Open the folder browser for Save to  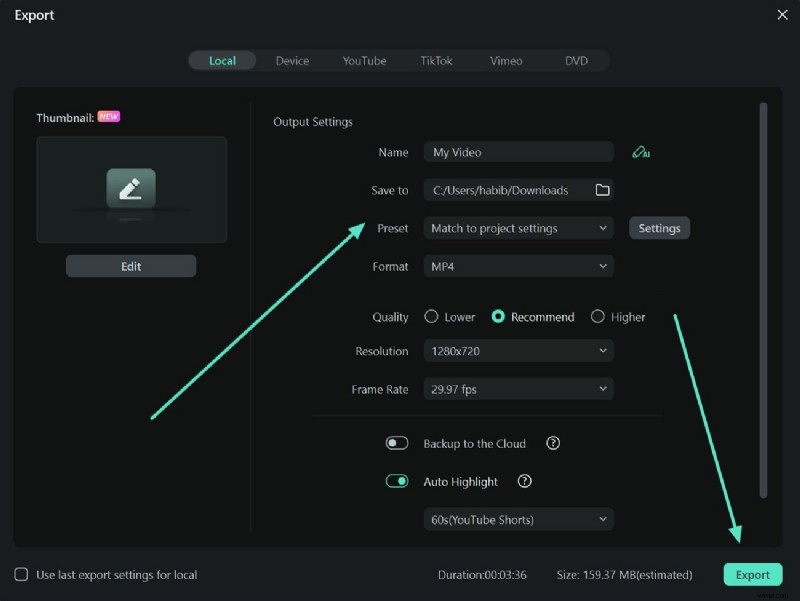[x=602, y=189]
